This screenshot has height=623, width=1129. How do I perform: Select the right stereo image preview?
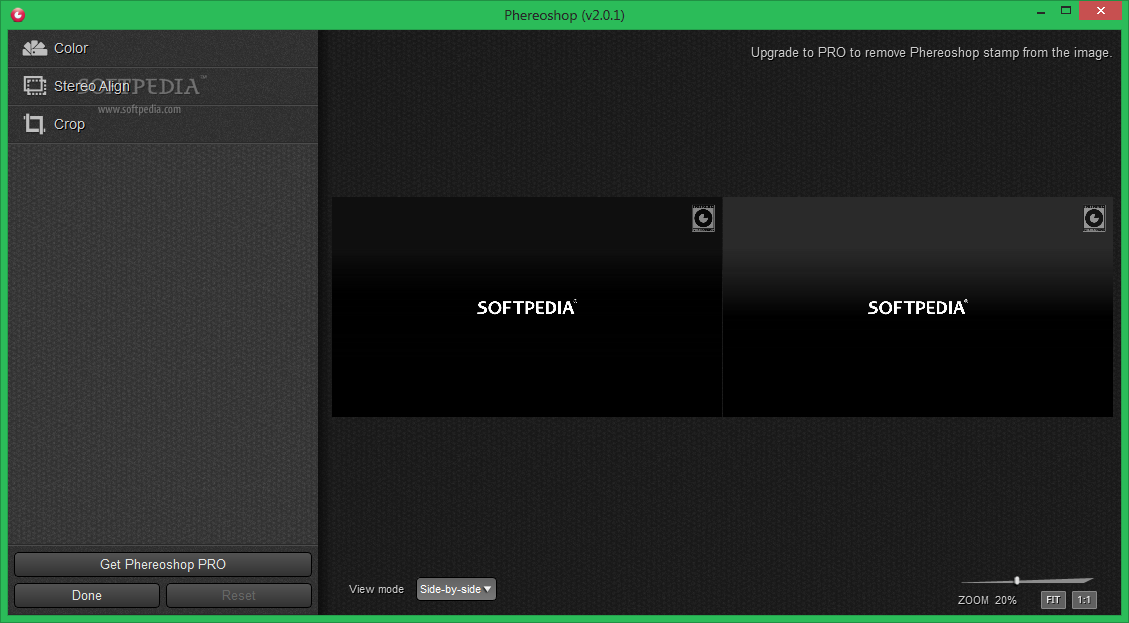[918, 307]
